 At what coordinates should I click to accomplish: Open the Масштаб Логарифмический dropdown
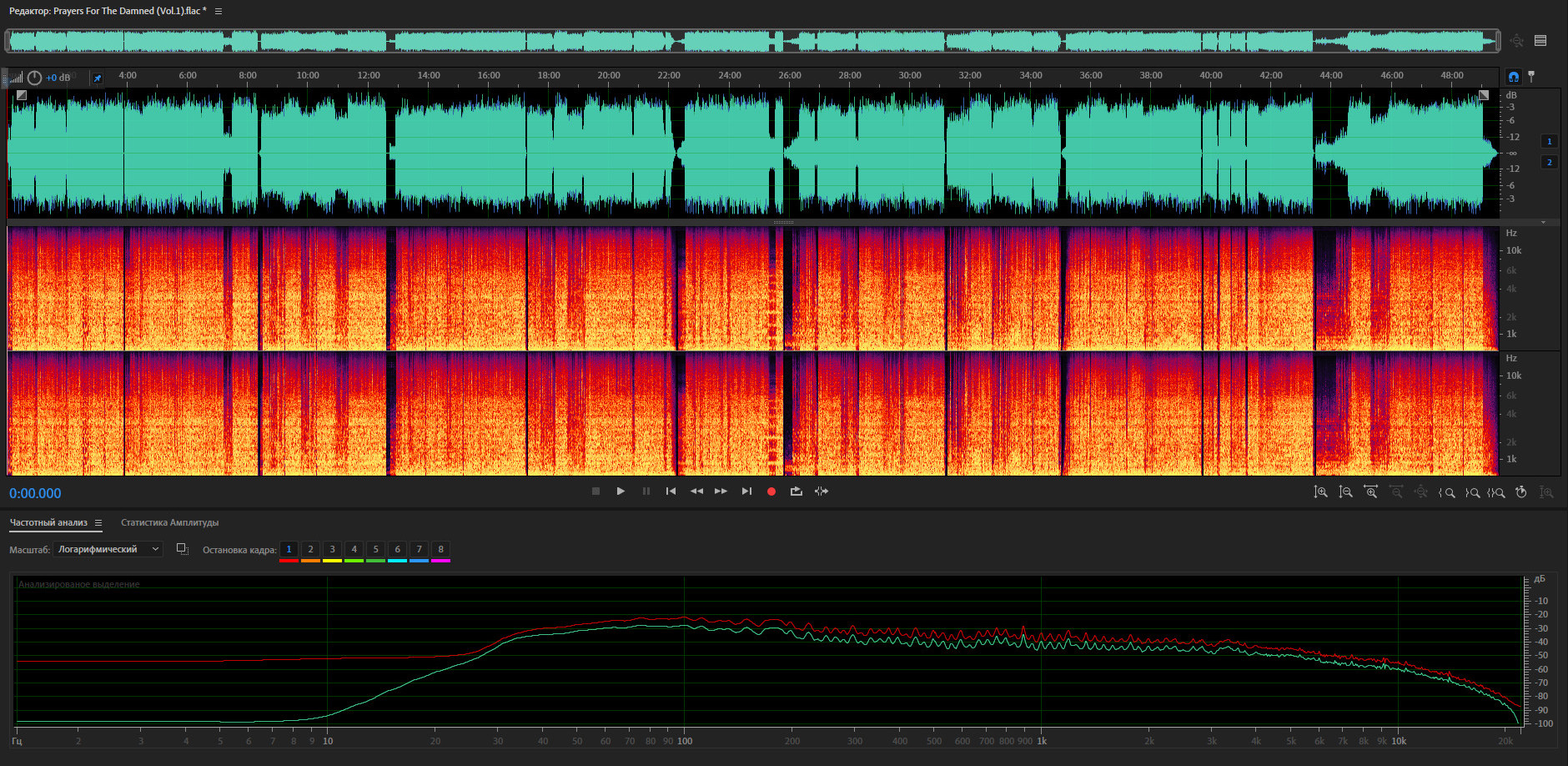(108, 549)
